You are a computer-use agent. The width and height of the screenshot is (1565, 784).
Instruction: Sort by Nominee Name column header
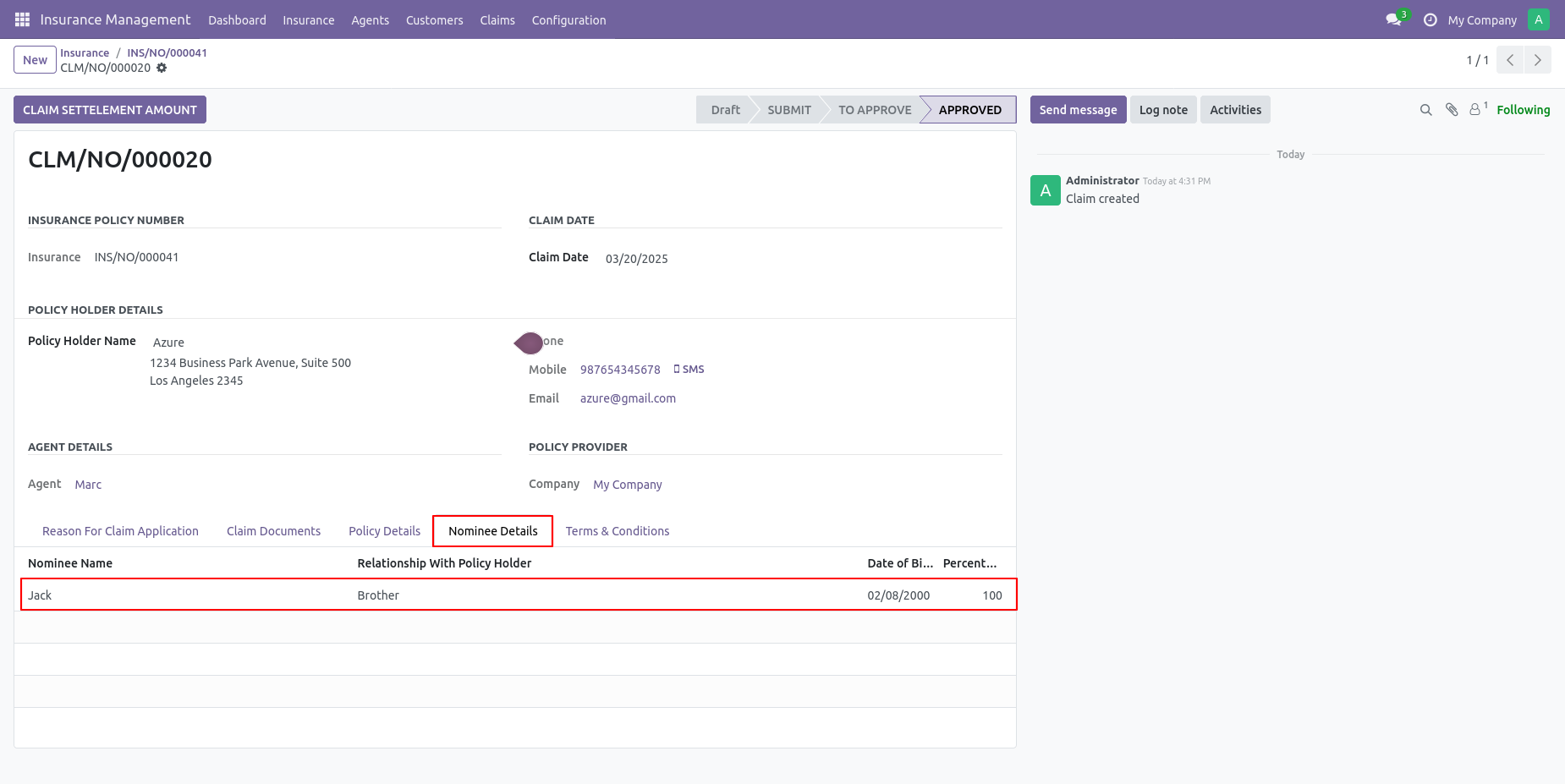(x=70, y=563)
